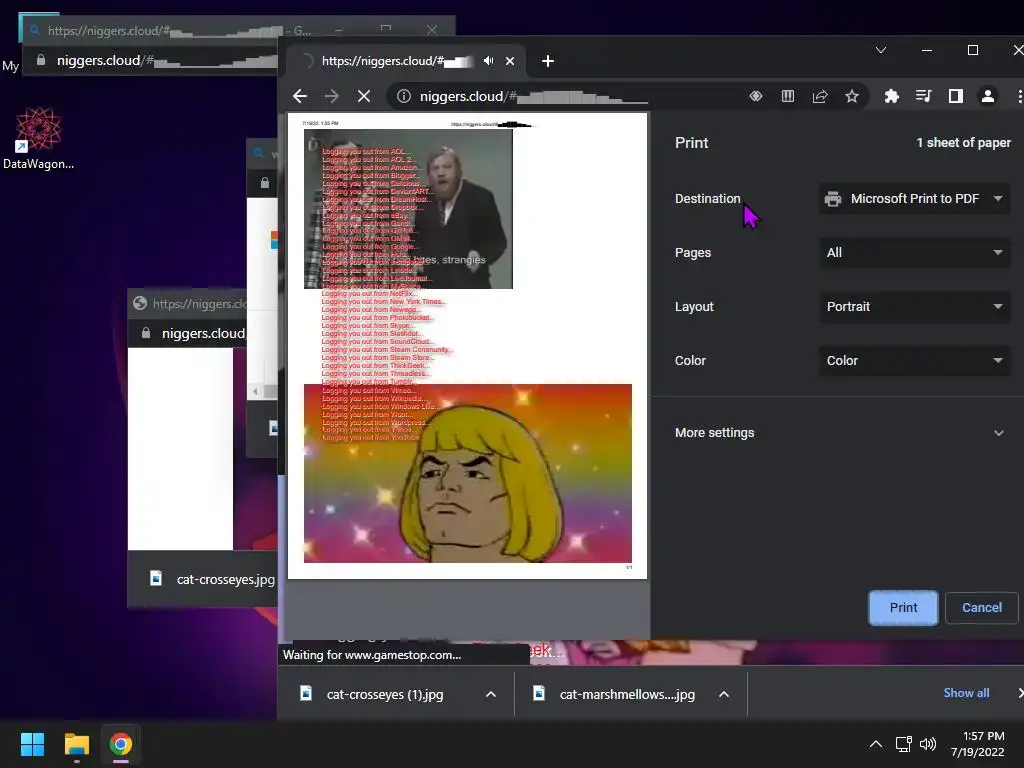The width and height of the screenshot is (1024, 768).
Task: Open the Pages dropdown set to All
Action: pyautogui.click(x=914, y=253)
